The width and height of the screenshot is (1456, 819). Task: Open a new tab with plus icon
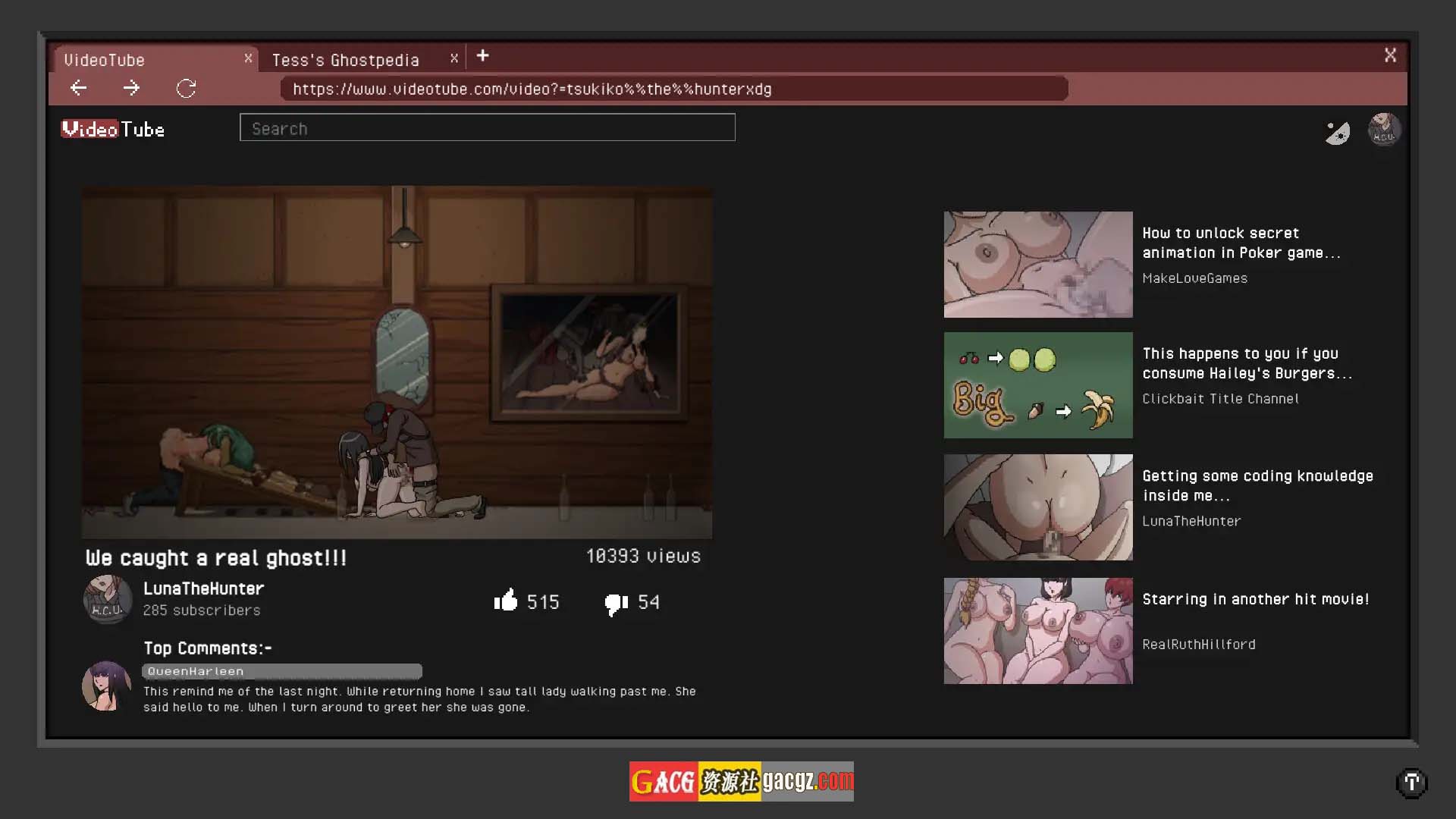(483, 56)
